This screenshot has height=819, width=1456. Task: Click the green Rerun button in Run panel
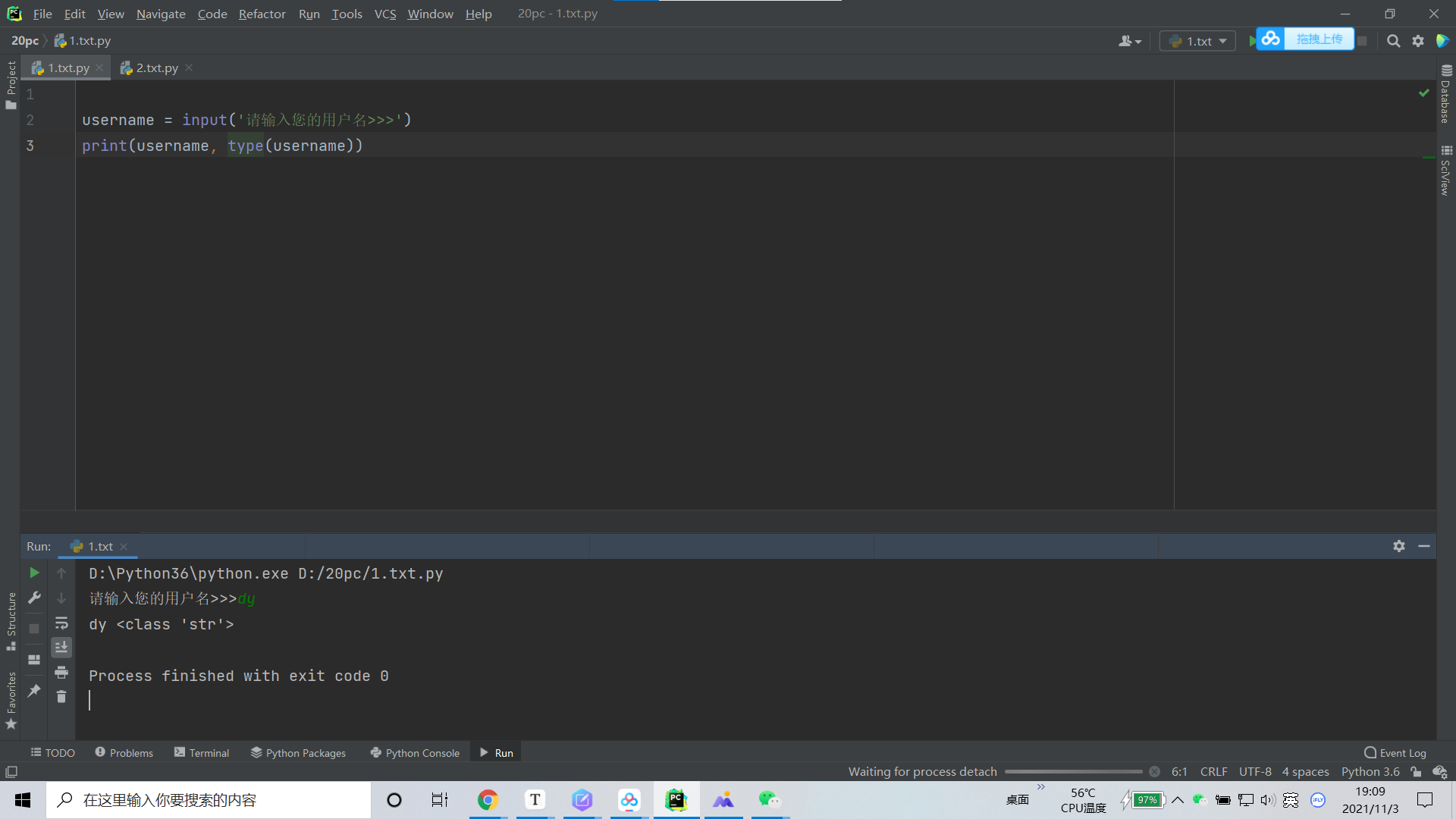tap(34, 573)
